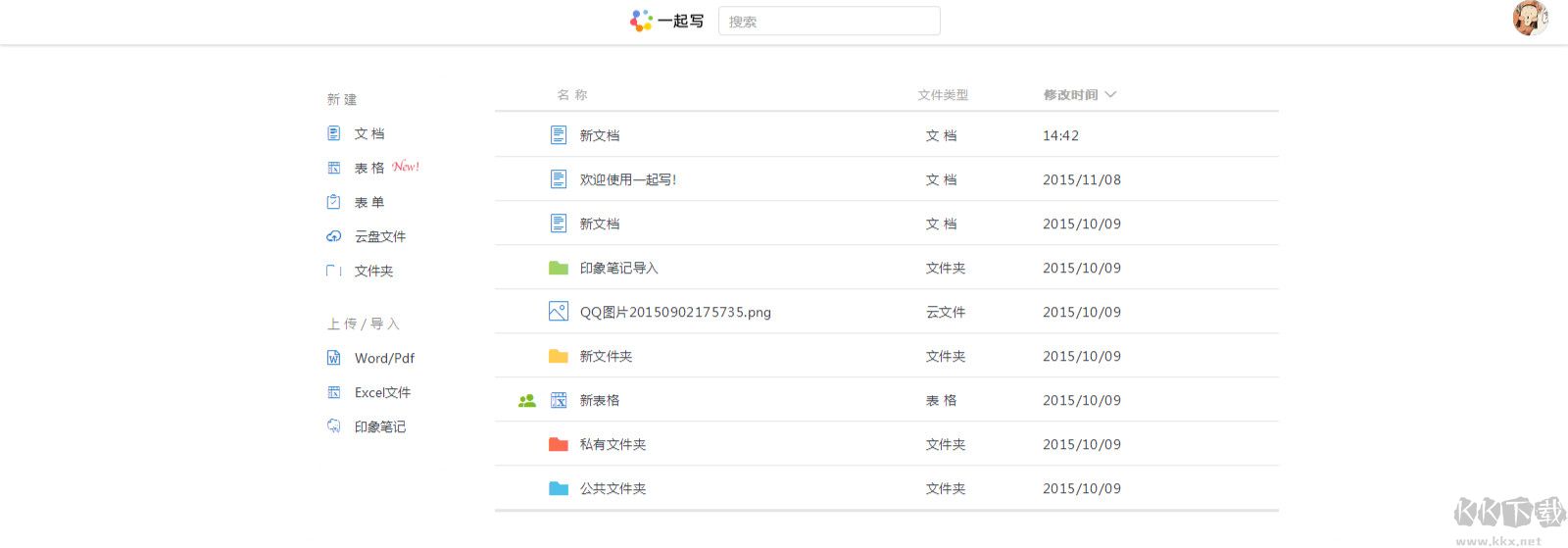
Task: Sort by 修改时间 column header
Action: click(1070, 95)
